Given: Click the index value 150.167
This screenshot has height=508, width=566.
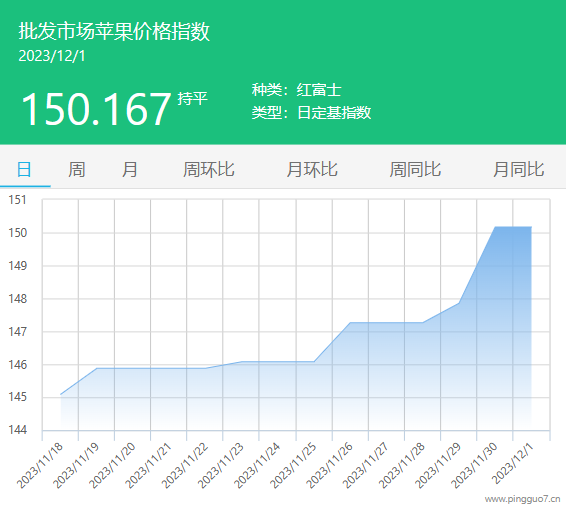Looking at the screenshot, I should (96, 108).
